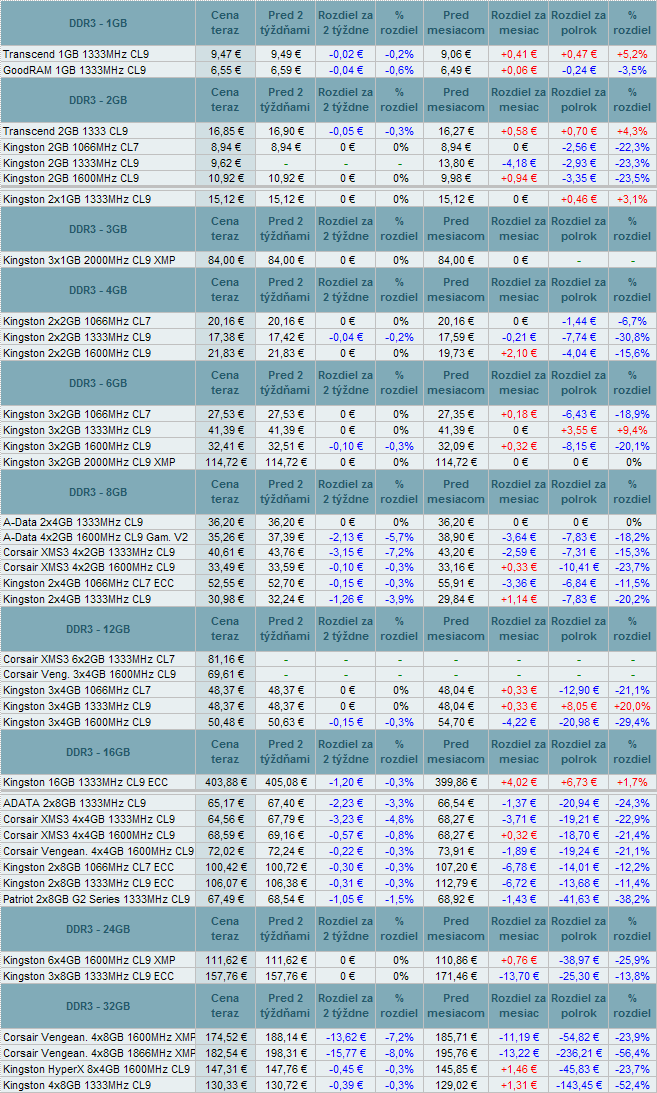The width and height of the screenshot is (657, 1093).
Task: Click GoodRAM 1GB 1333MHz CL9 product name
Action: click(75, 70)
